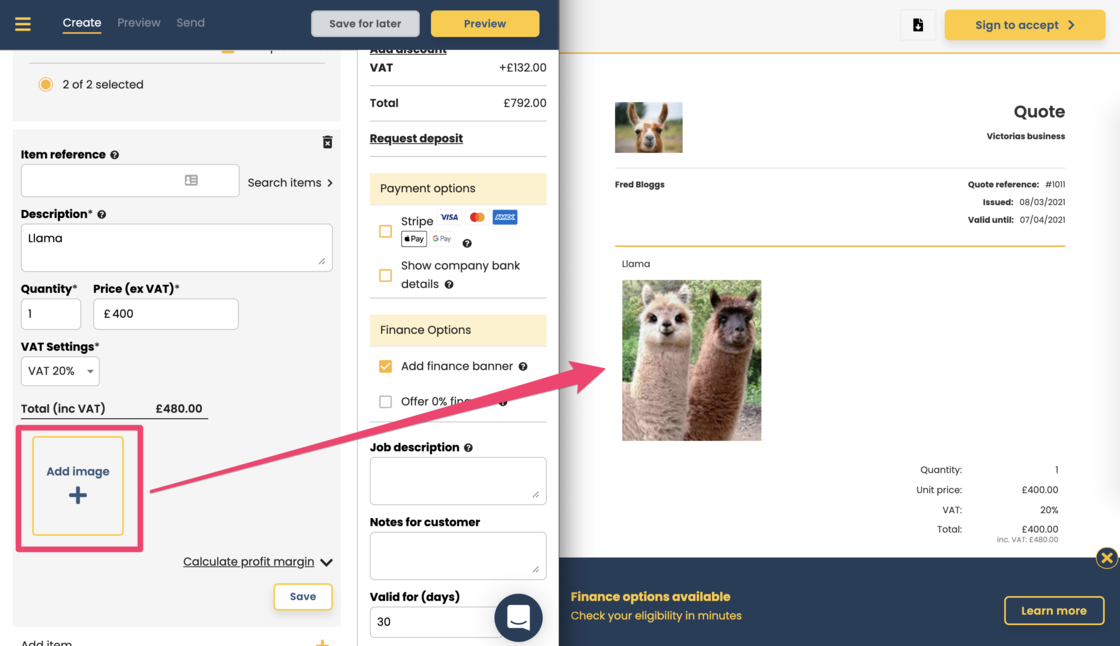
Task: Click the Description text field
Action: (176, 247)
